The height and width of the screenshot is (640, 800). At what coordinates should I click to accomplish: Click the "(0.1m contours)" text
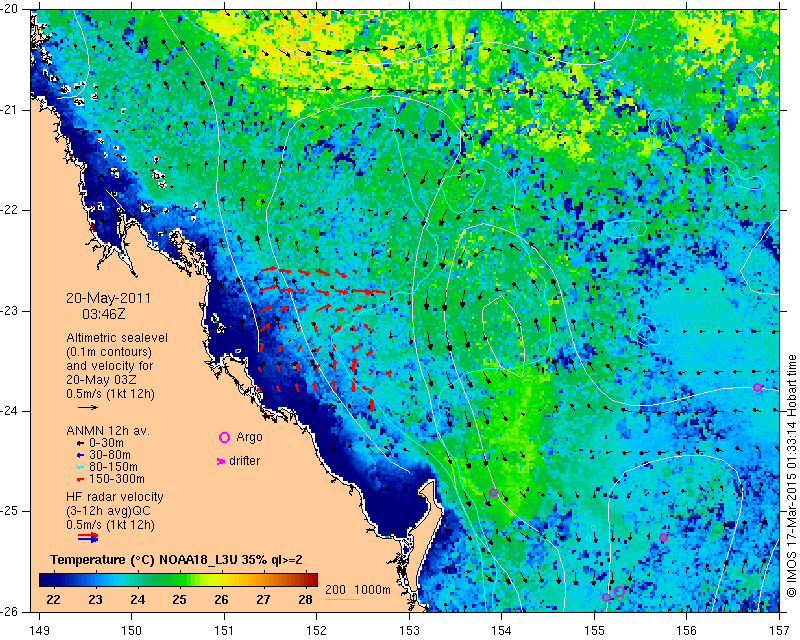109,352
